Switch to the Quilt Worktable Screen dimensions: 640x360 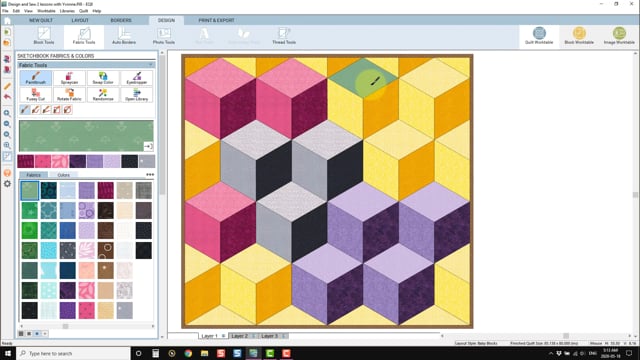(539, 36)
